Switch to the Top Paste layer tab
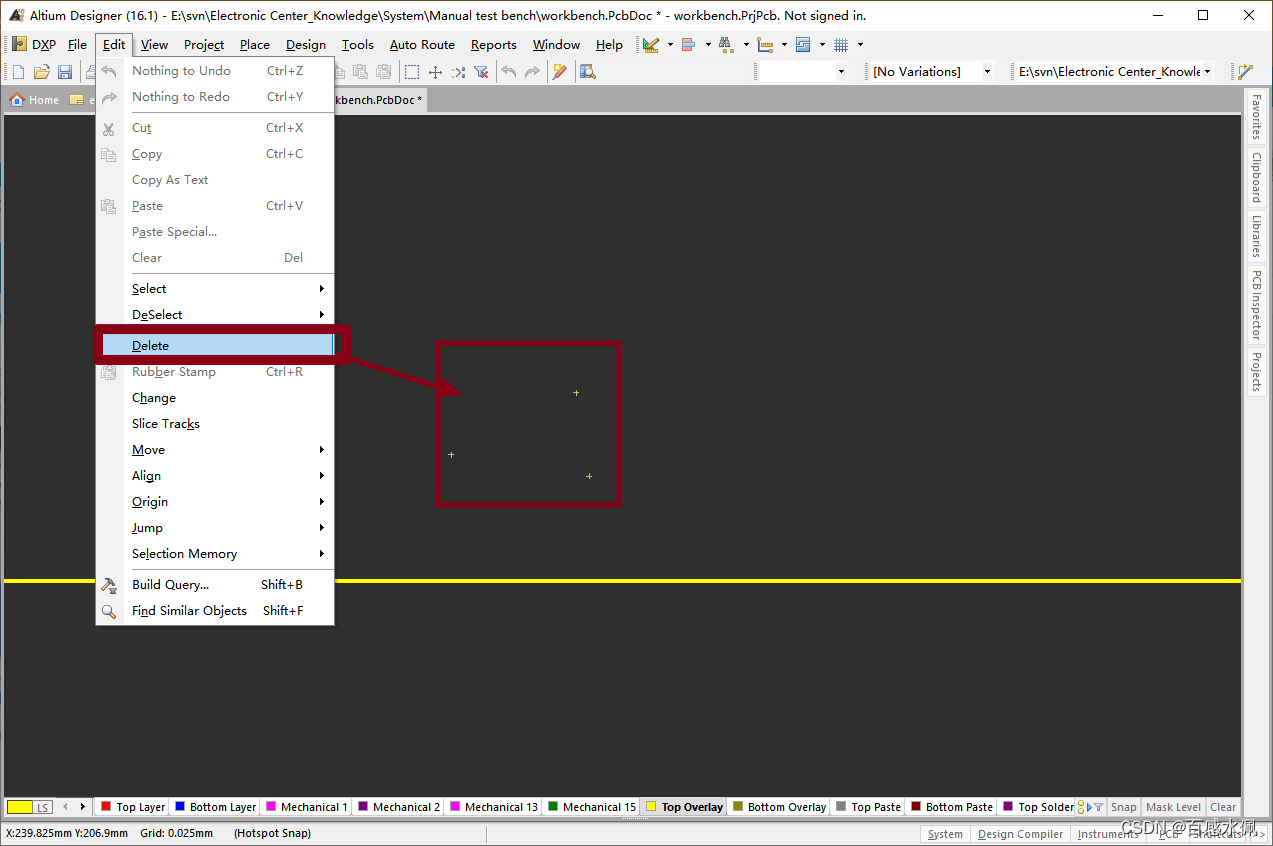This screenshot has width=1273, height=846. [x=868, y=807]
